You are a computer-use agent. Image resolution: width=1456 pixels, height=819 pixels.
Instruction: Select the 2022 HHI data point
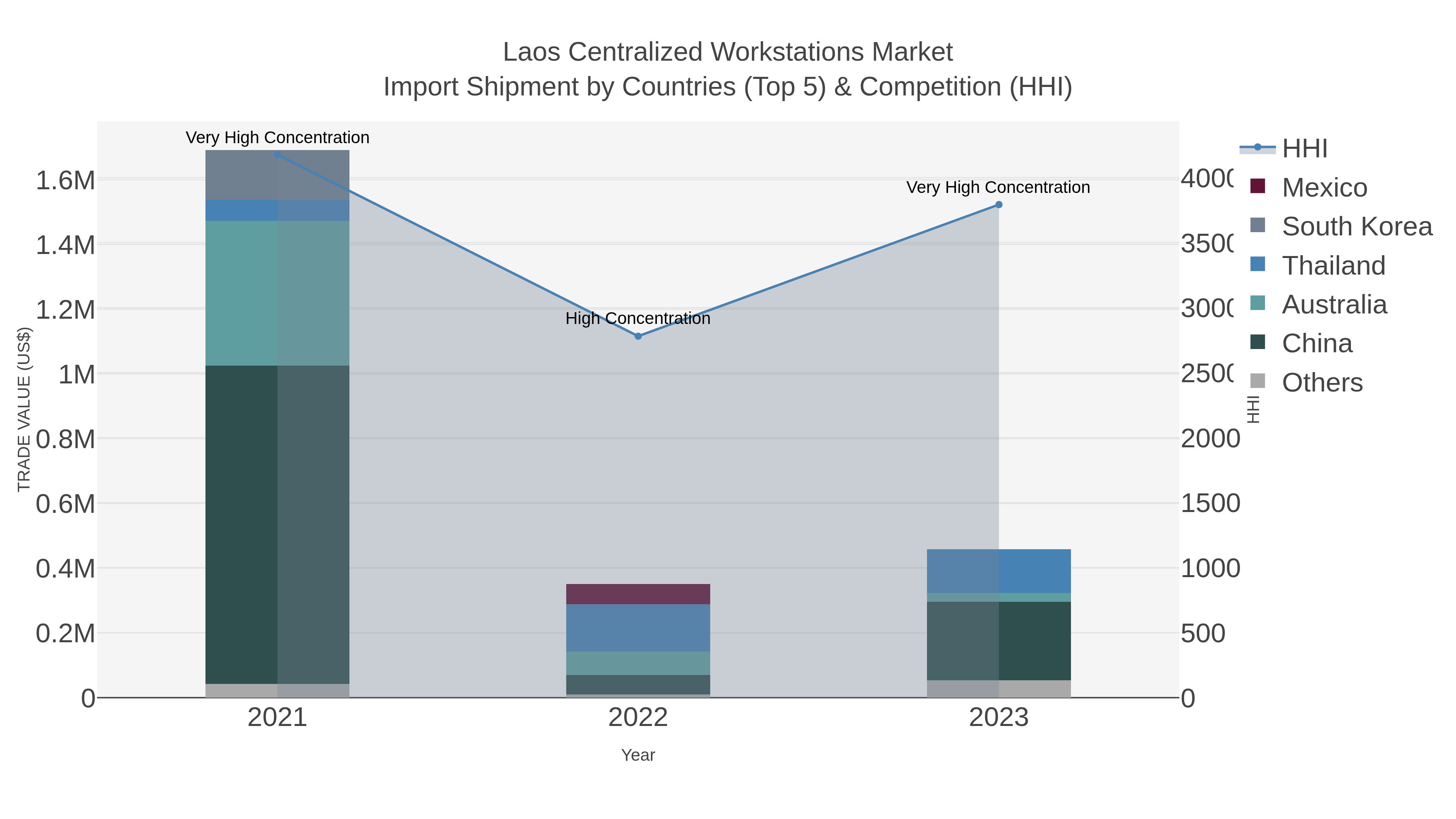click(638, 336)
